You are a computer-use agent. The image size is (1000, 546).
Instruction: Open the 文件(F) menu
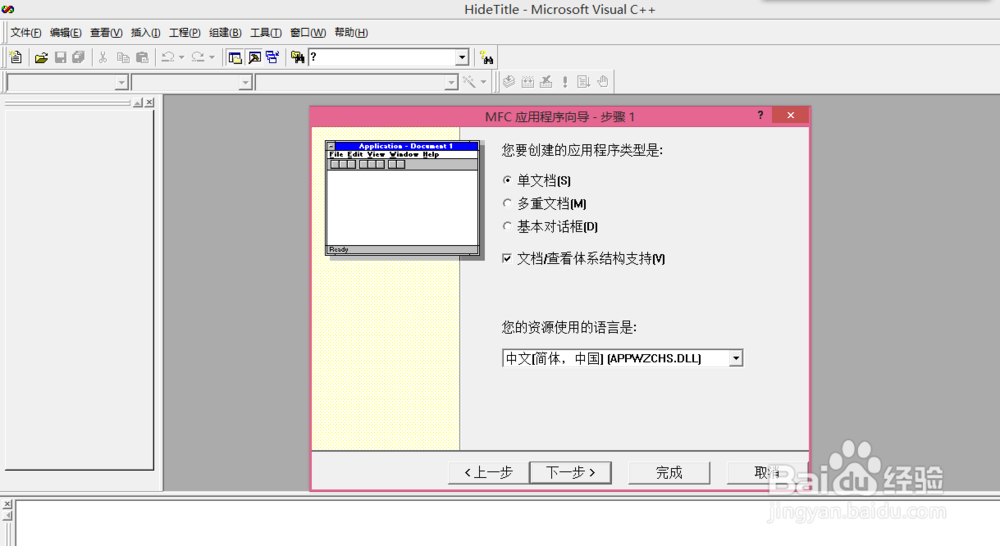pyautogui.click(x=26, y=33)
